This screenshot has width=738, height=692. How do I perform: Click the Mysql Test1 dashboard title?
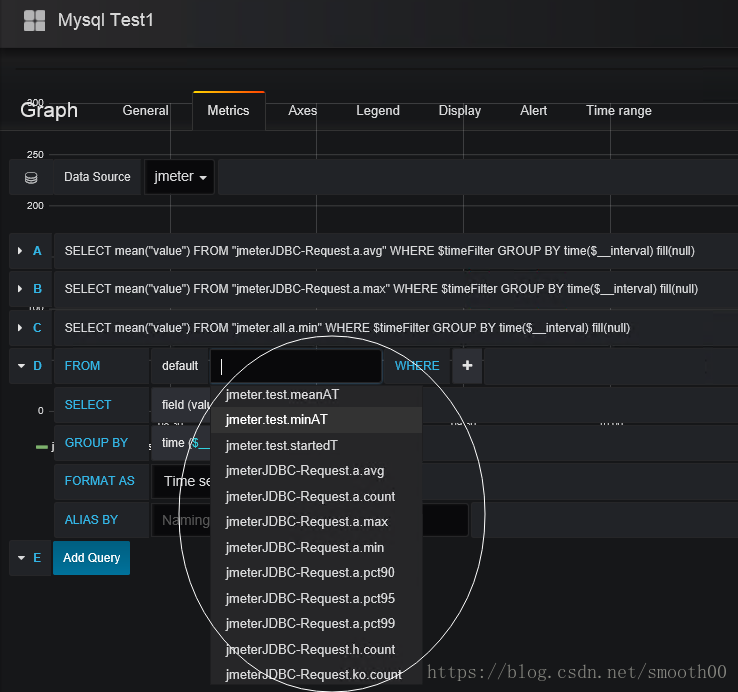[105, 20]
